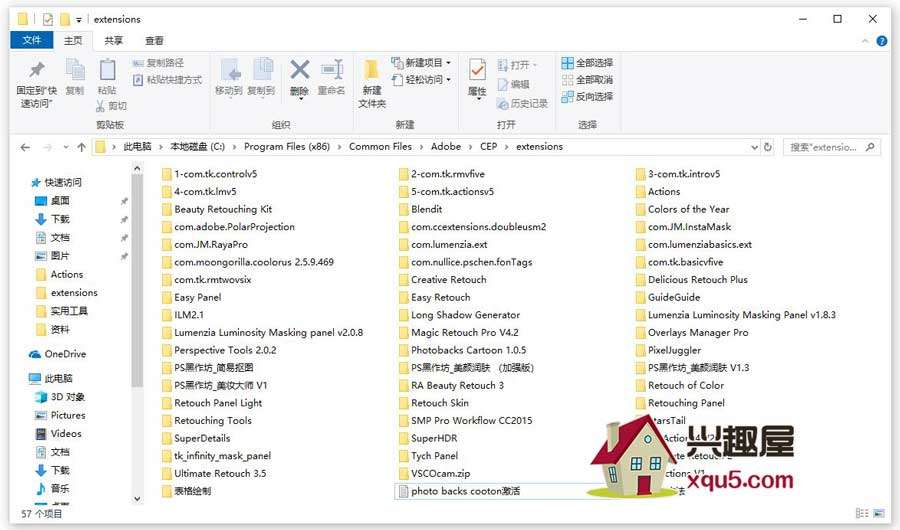Click CEP in the address path
Screen dimensions: 900x530
point(488,146)
